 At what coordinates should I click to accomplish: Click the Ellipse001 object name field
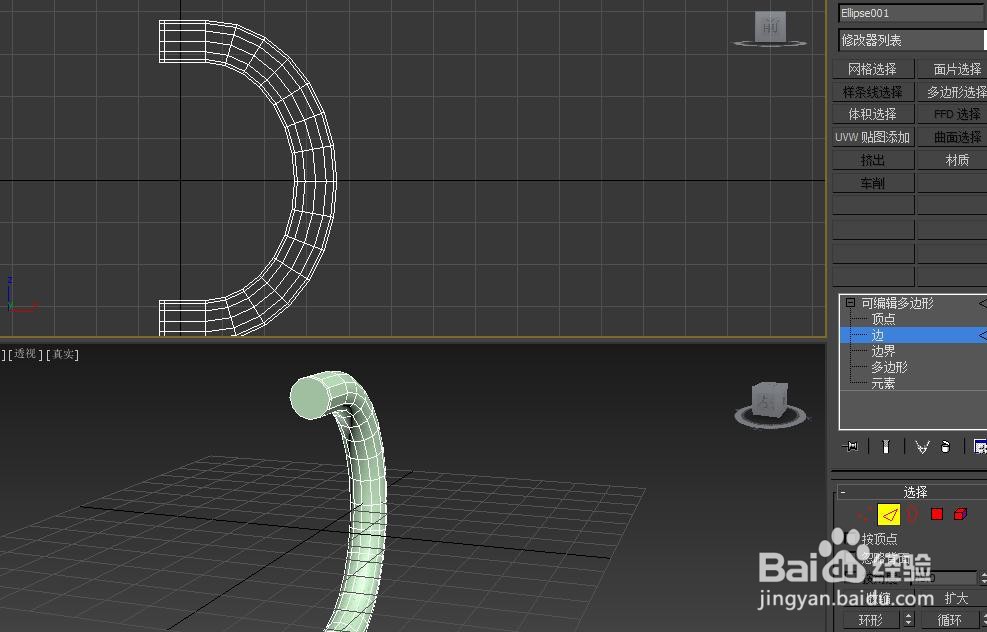point(913,13)
